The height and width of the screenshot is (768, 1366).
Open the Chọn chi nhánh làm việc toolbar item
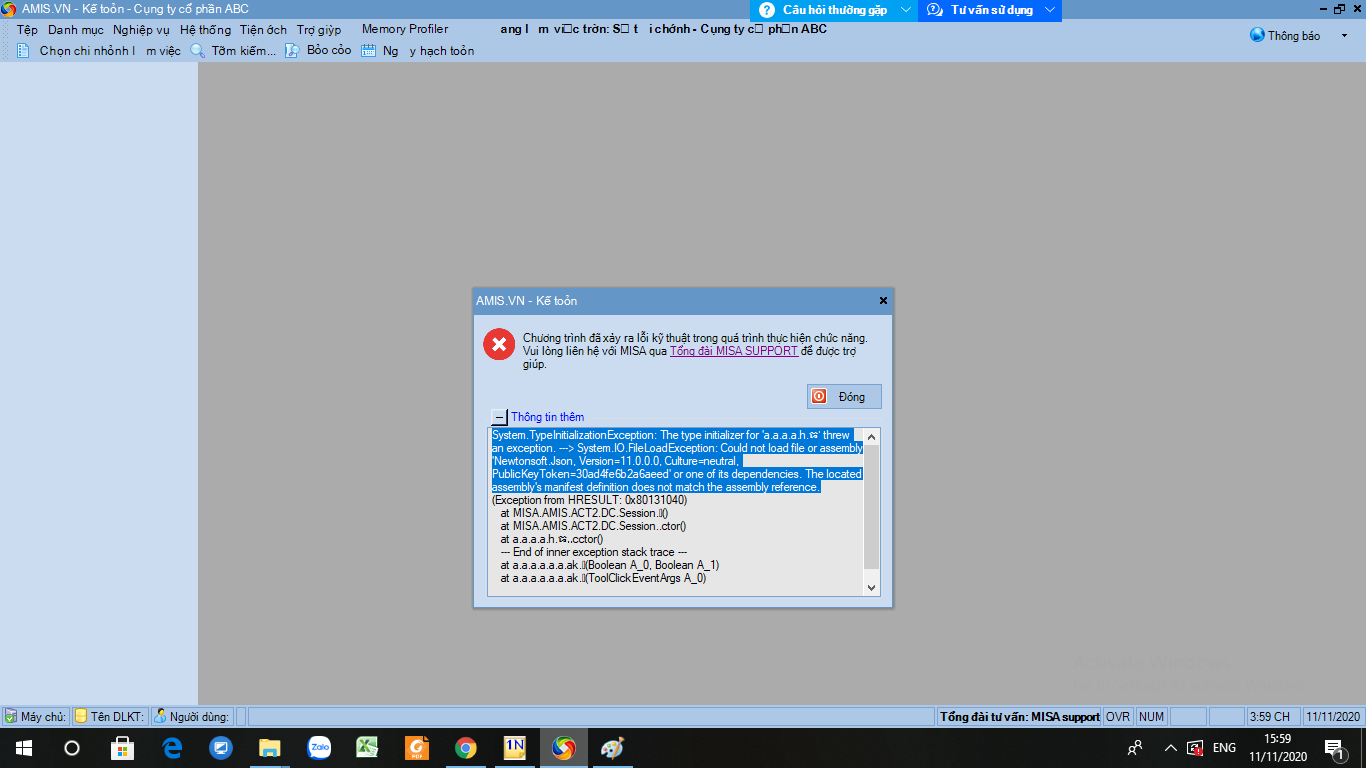point(110,50)
